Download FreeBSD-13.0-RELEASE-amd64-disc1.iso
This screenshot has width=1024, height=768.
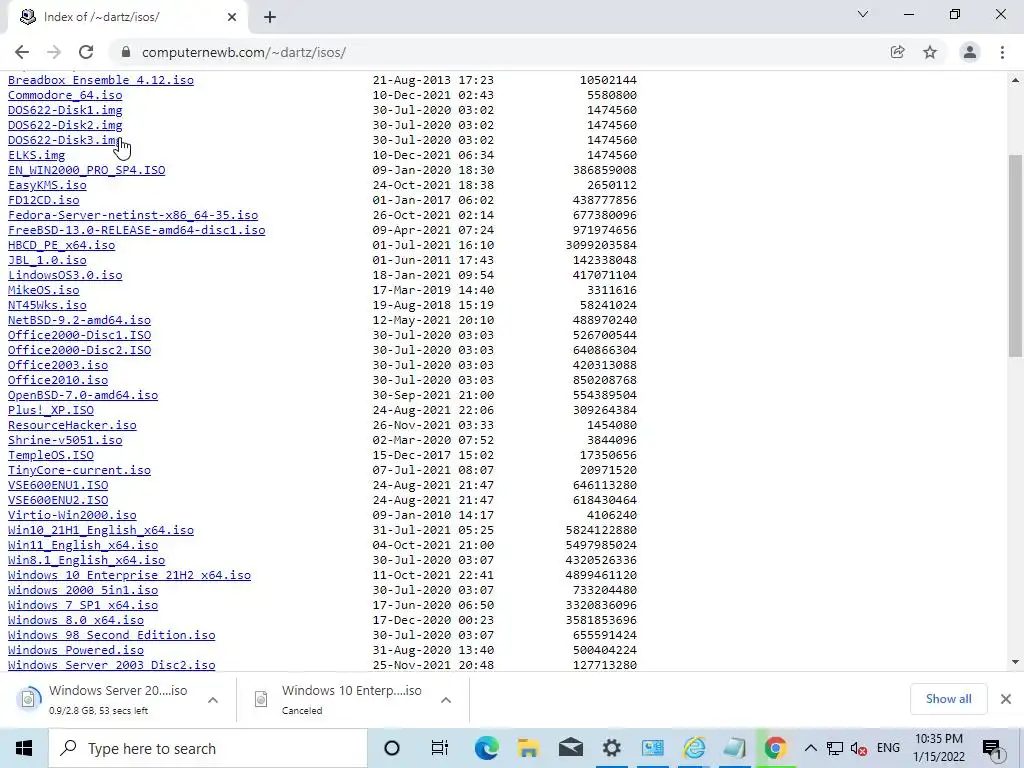[x=136, y=230]
